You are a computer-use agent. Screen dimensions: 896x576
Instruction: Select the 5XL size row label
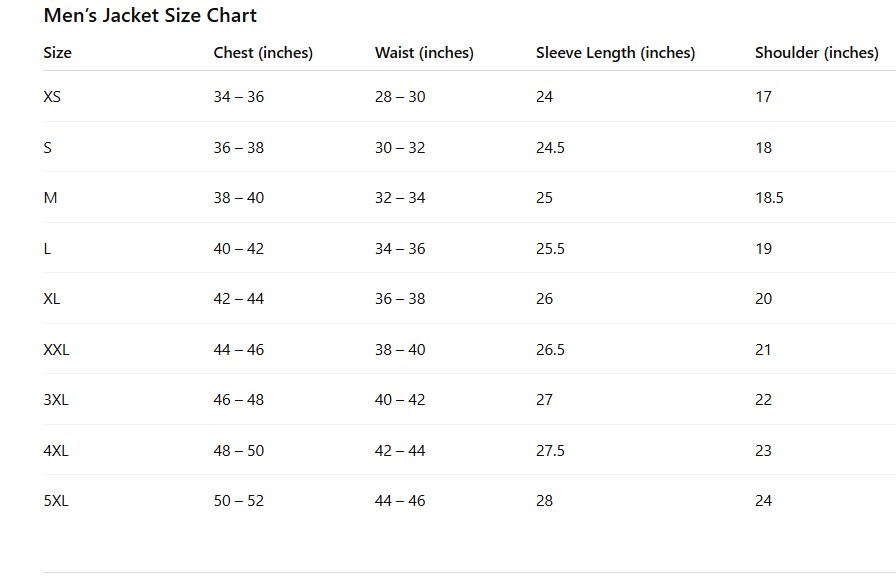(x=56, y=501)
